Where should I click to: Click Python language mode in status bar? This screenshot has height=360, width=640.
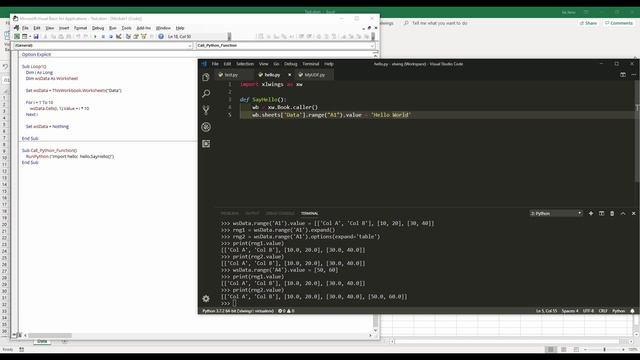618,311
